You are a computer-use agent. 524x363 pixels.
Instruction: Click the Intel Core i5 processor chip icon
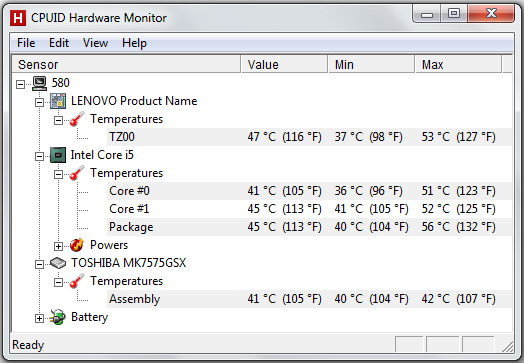tap(58, 155)
